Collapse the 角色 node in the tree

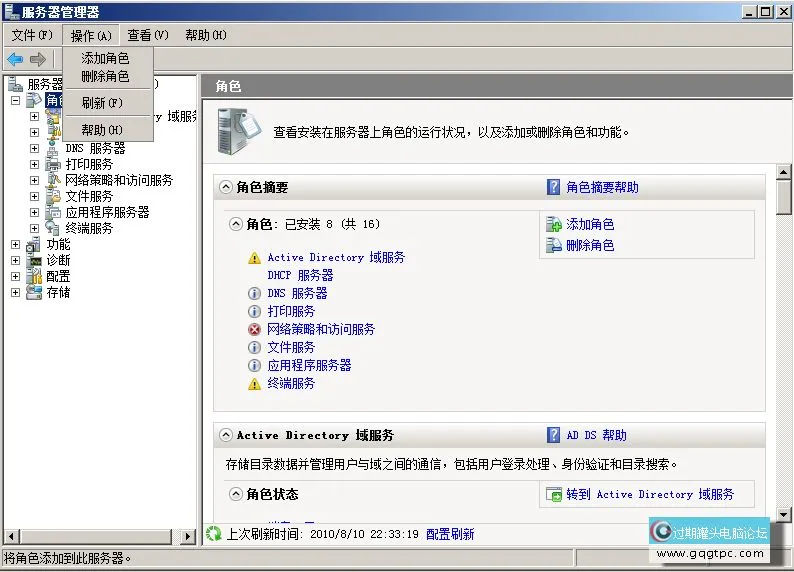16,100
